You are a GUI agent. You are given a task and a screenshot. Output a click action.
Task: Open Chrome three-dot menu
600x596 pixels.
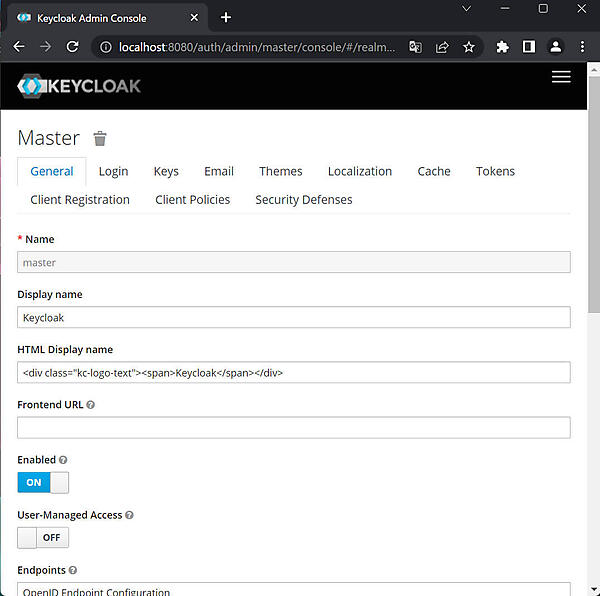(582, 47)
